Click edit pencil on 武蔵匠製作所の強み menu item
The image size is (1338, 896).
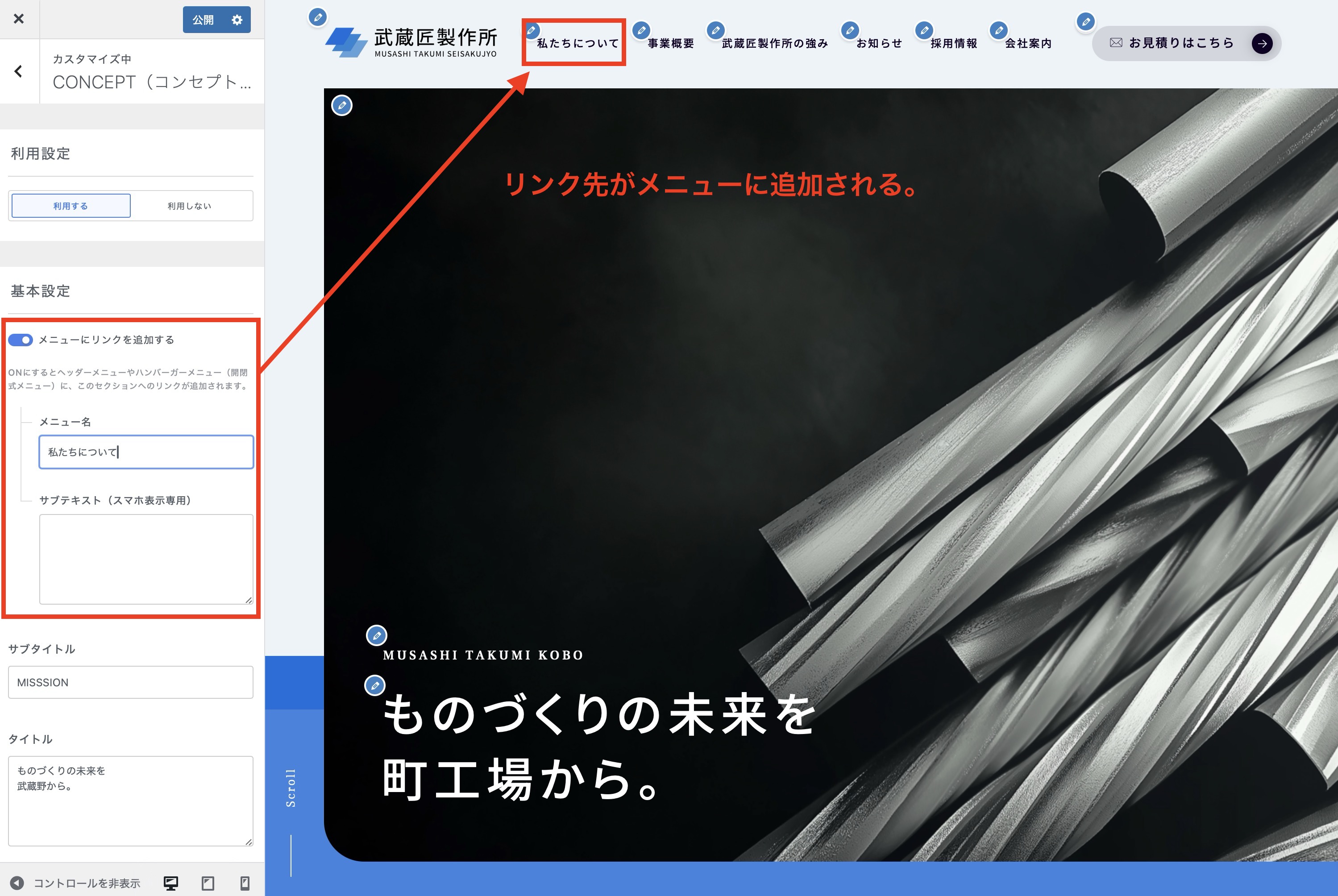click(715, 30)
